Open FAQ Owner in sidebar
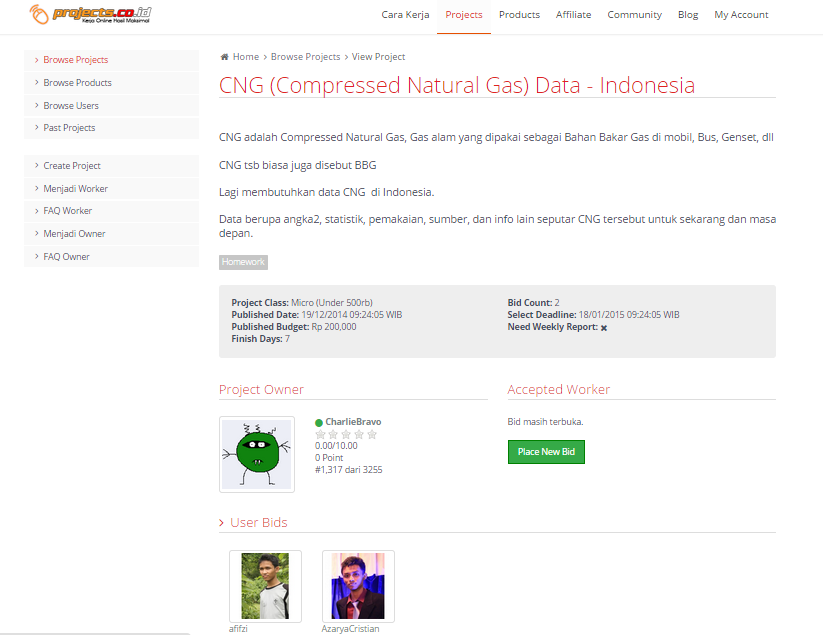The height and width of the screenshot is (635, 823). pyautogui.click(x=111, y=257)
